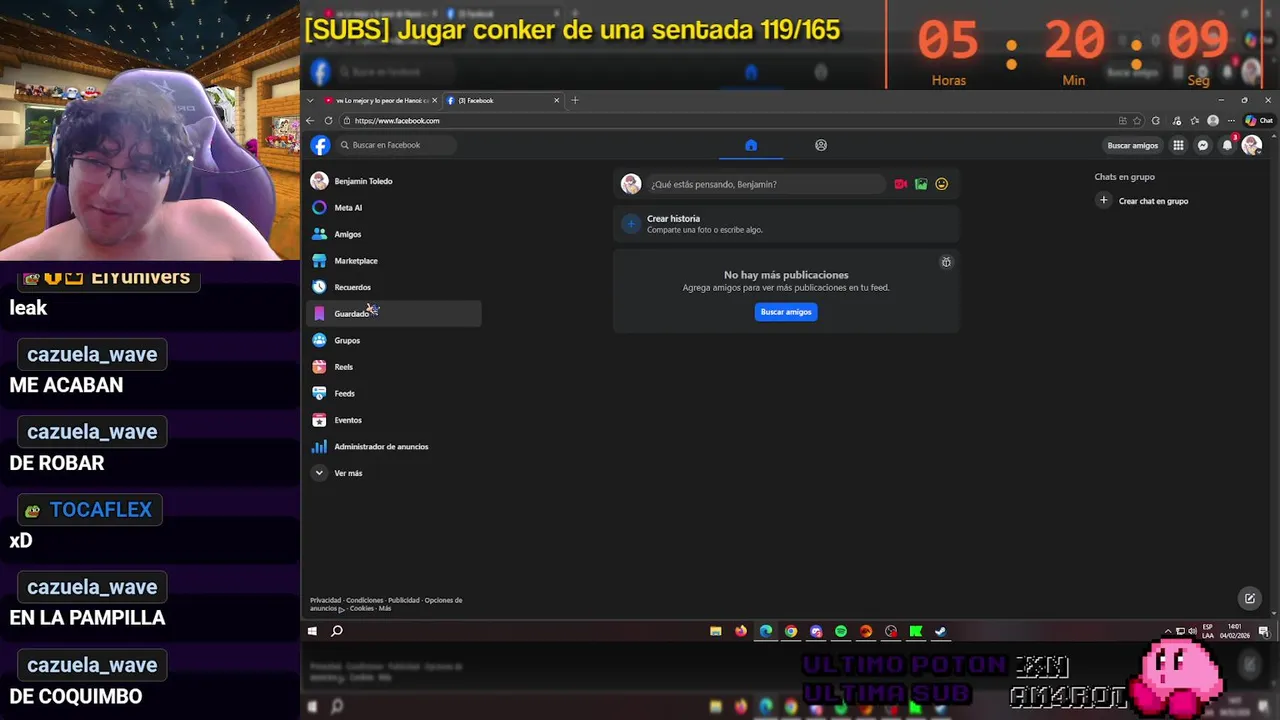Open Administrador de anuncios
The width and height of the screenshot is (1280, 720).
coord(395,447)
